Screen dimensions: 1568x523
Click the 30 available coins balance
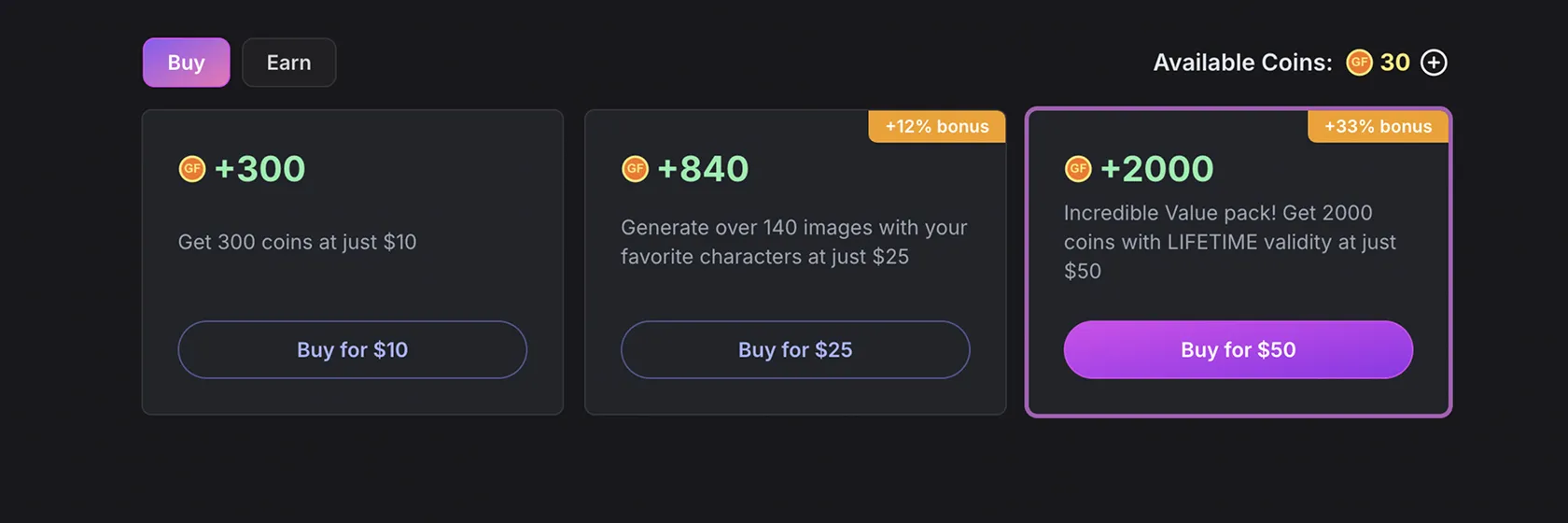tap(1394, 63)
